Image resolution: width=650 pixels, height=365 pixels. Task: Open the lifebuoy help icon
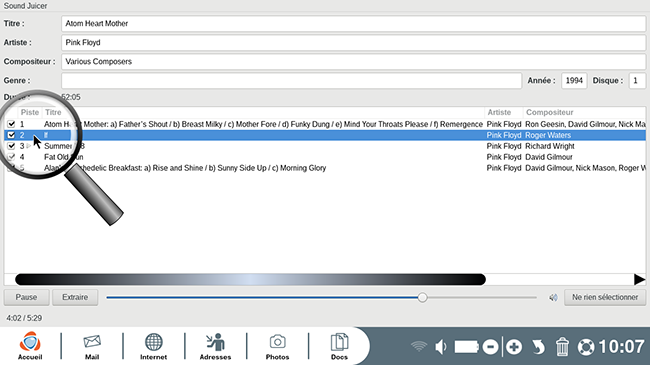coord(586,346)
